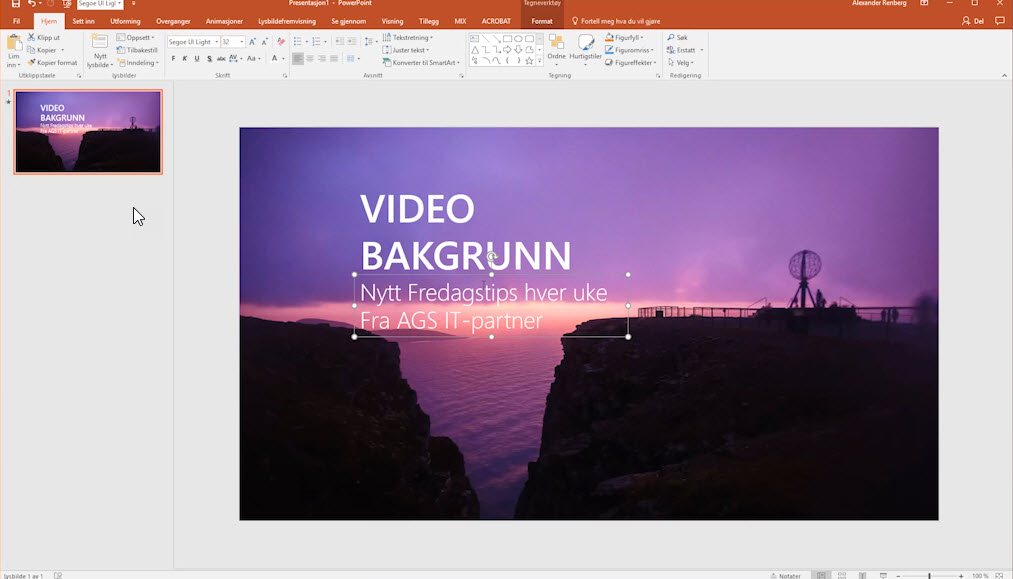
Task: Open the comments speech bubble icon
Action: tap(999, 21)
